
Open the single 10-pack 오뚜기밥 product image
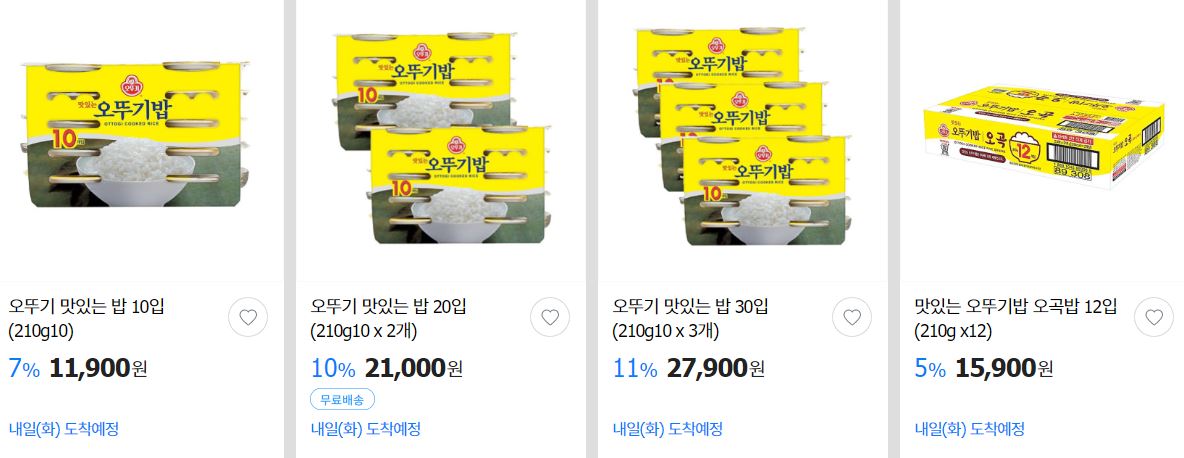pos(134,134)
